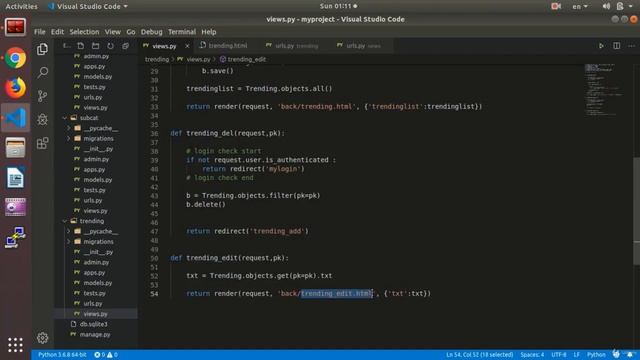Open db.sqlite3 in the file tree

click(93, 324)
